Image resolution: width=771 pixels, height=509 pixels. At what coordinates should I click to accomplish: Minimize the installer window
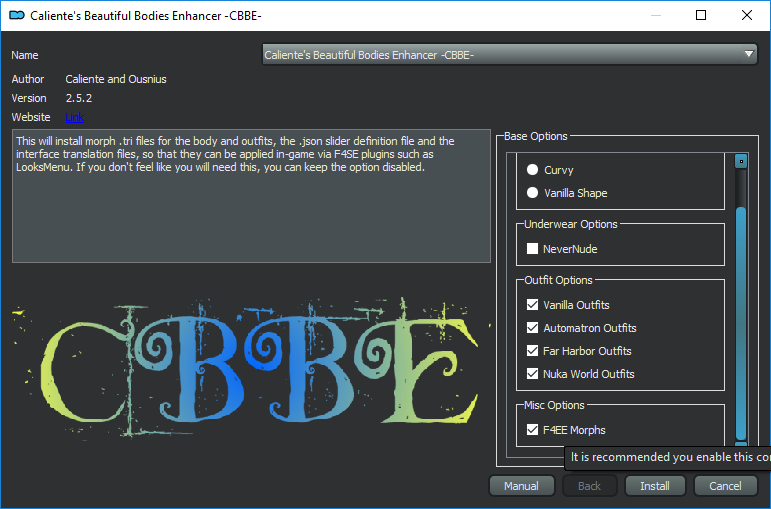[655, 15]
